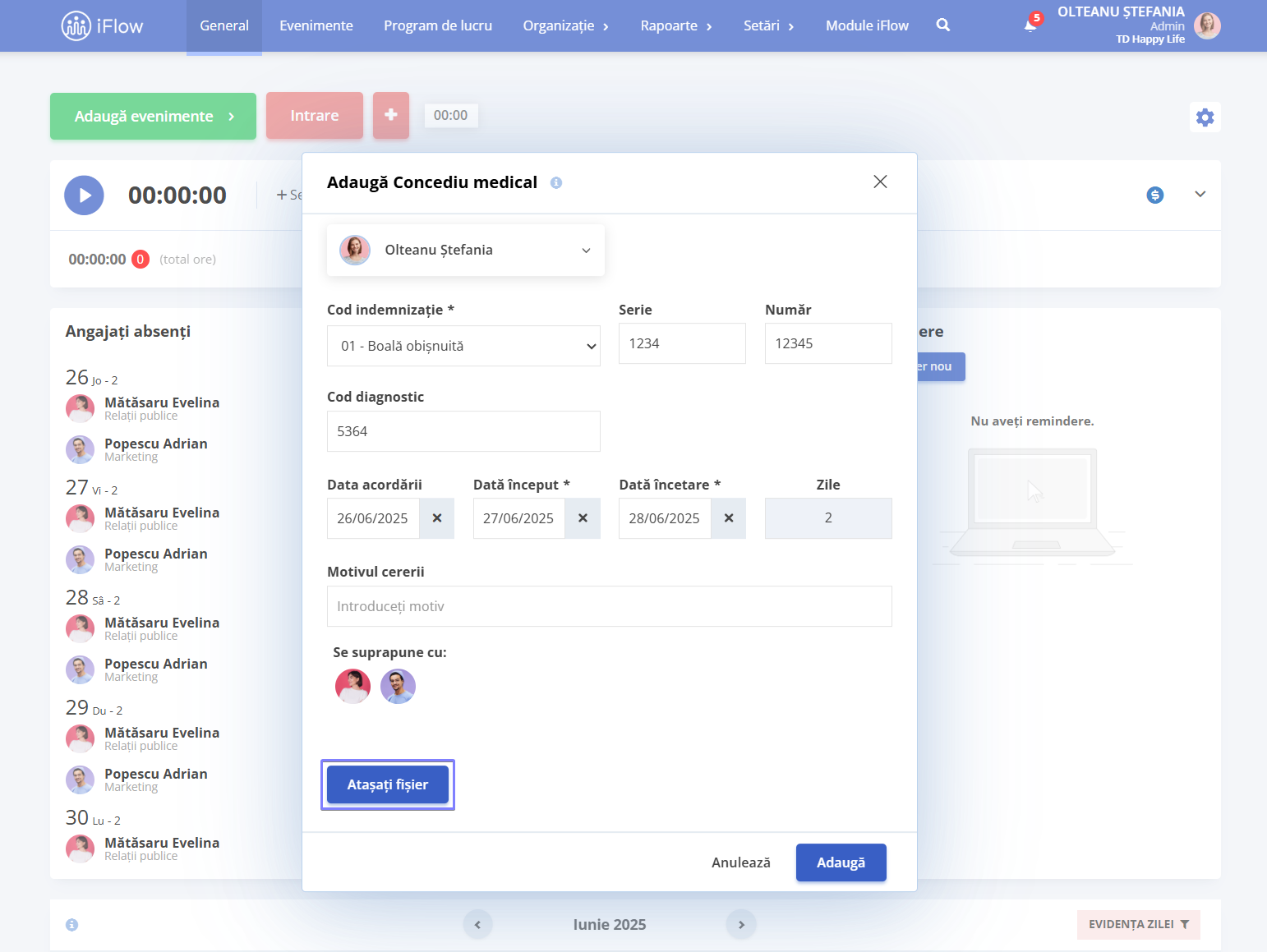Click info icon next to dialog title
The width and height of the screenshot is (1267, 952).
click(556, 182)
